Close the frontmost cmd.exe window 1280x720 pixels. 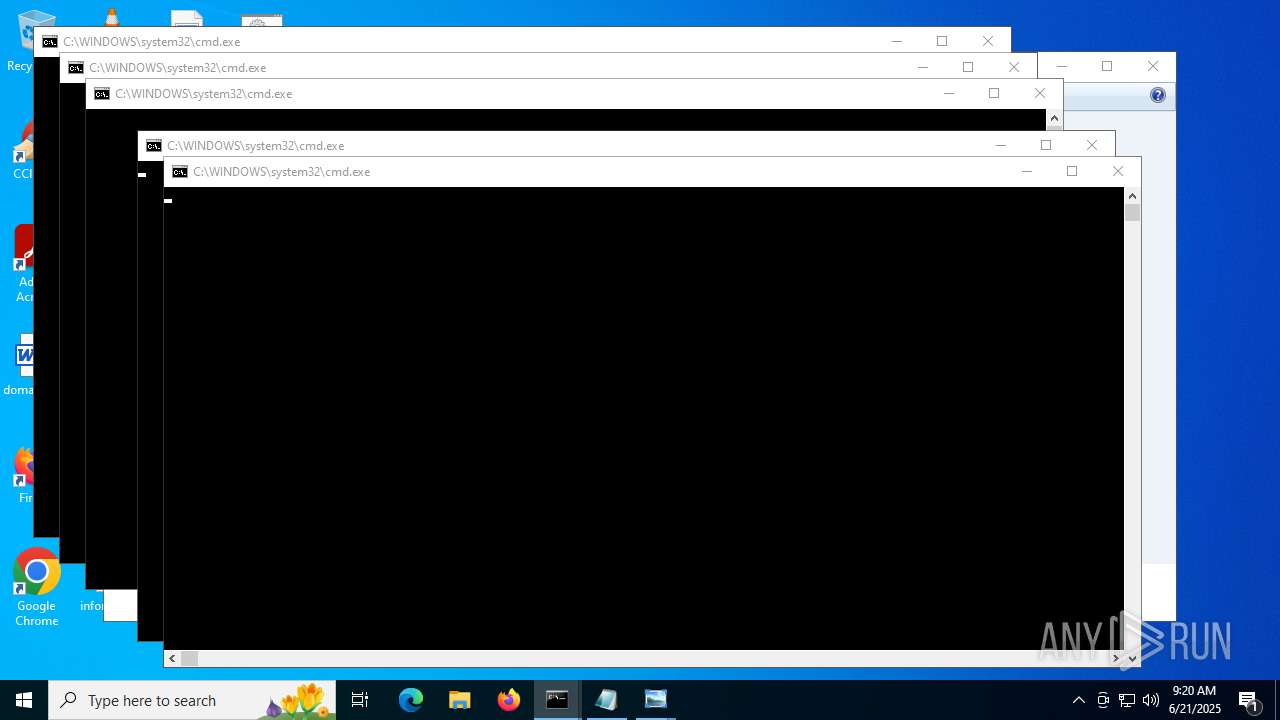pos(1118,172)
